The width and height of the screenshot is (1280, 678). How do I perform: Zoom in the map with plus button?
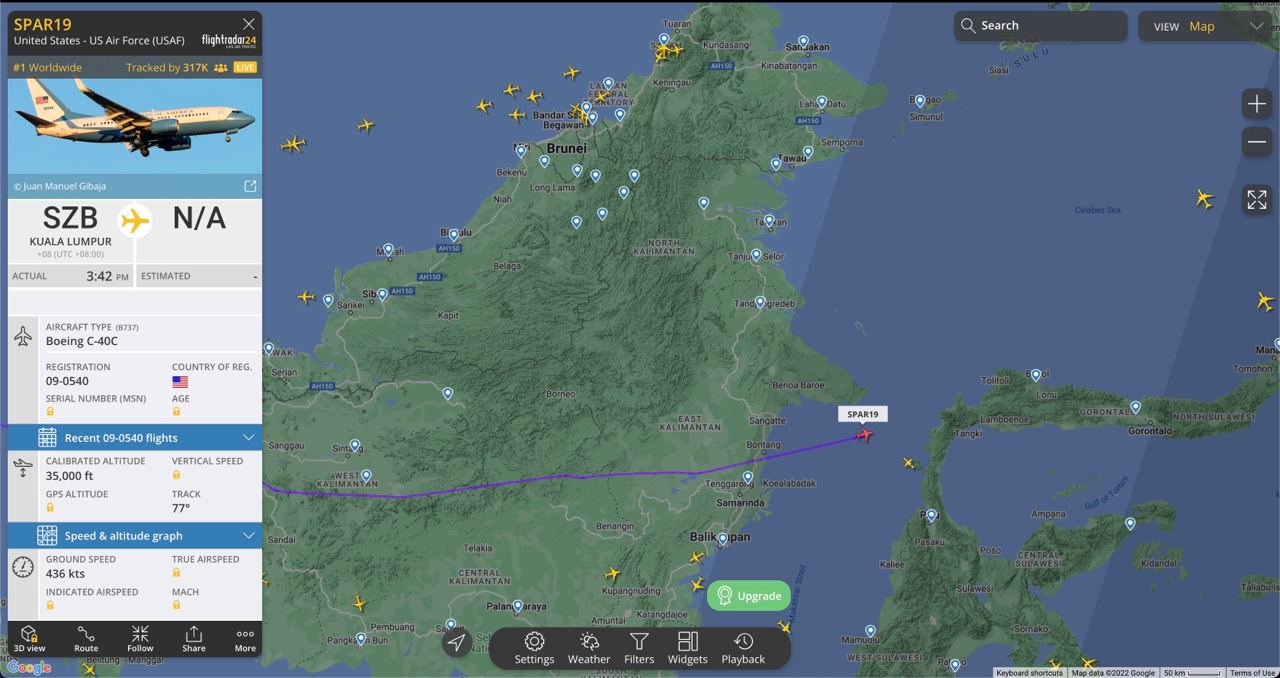click(1257, 104)
